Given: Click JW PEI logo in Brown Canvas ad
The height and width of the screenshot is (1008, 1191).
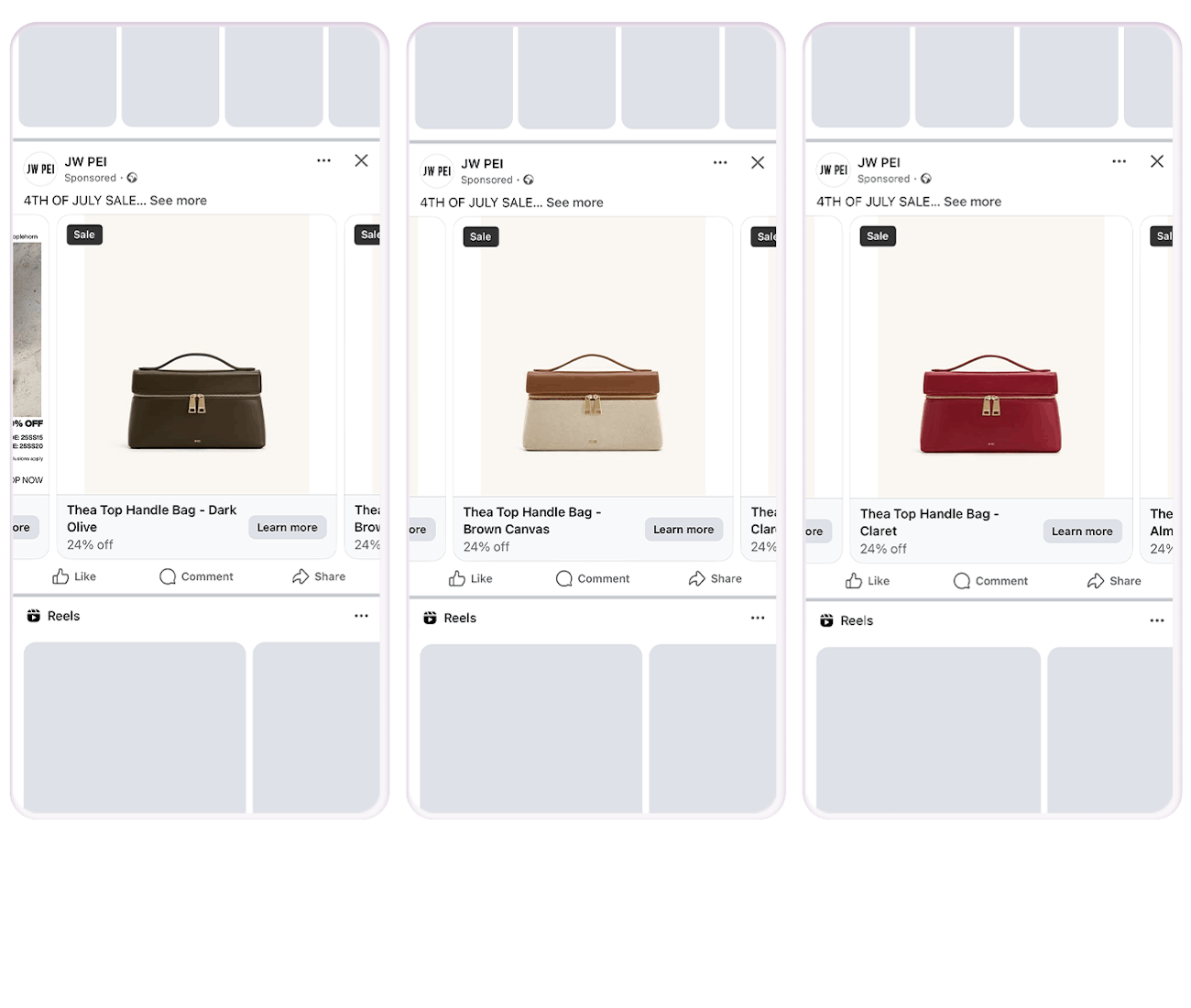Looking at the screenshot, I should pyautogui.click(x=437, y=171).
